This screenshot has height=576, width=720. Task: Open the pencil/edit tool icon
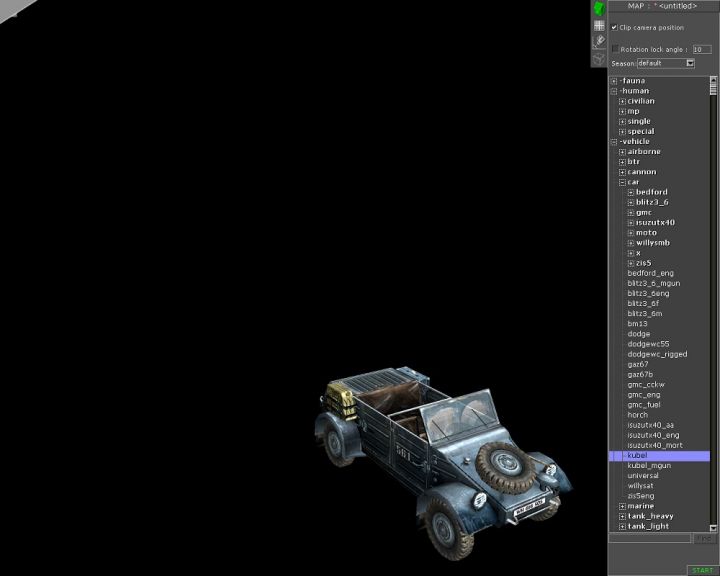pos(599,41)
